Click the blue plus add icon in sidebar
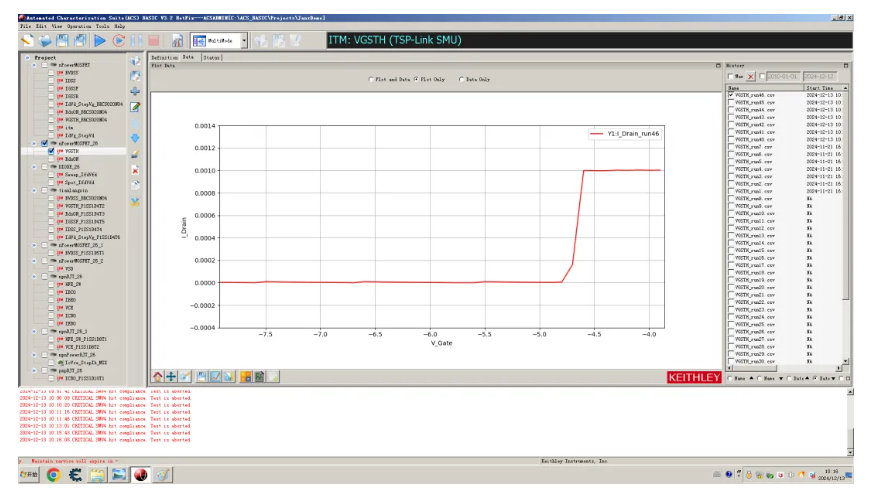Viewport: 871px width, 493px height. 135,91
